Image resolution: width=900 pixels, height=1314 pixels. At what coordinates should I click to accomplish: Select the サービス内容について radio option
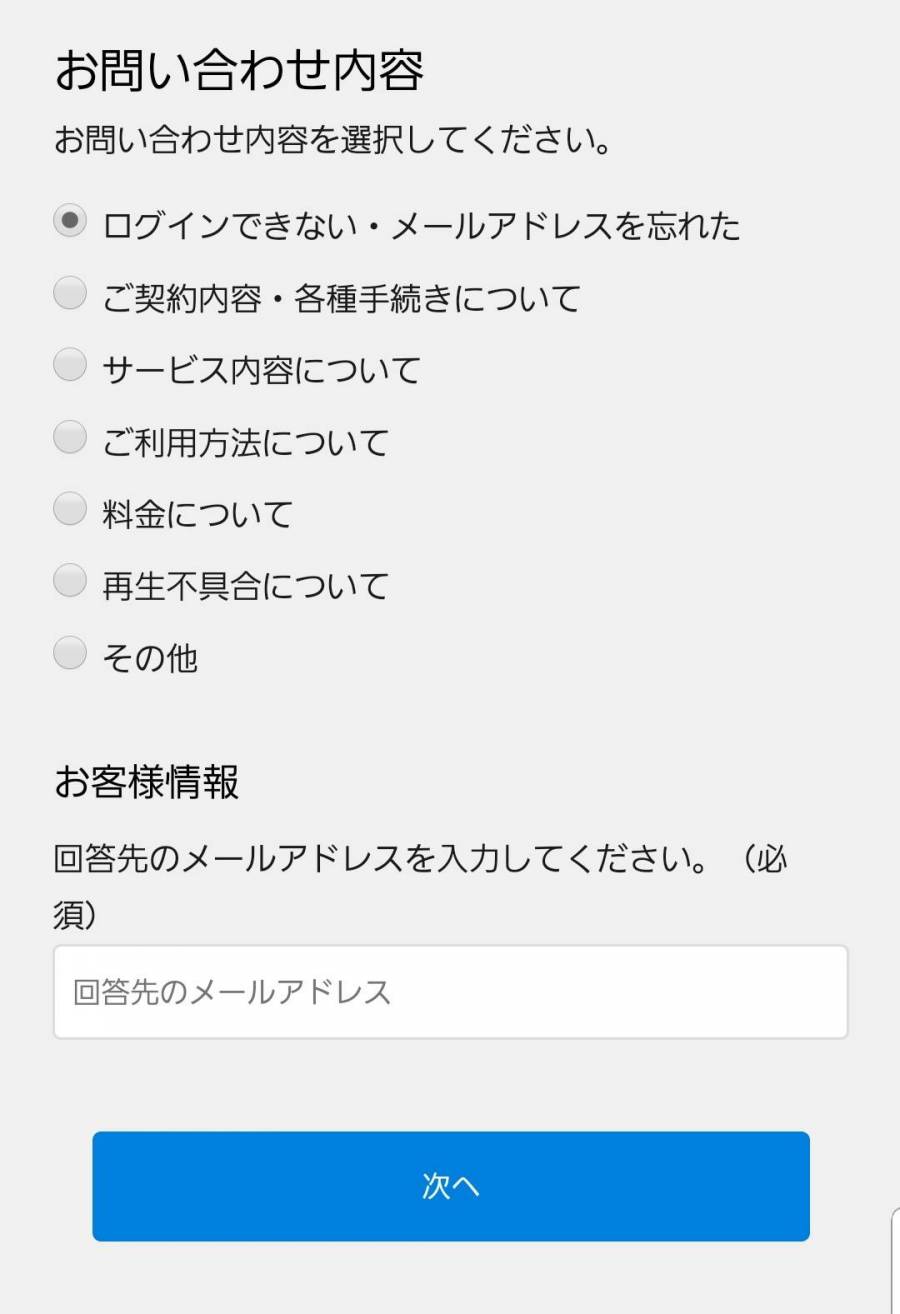pos(70,365)
